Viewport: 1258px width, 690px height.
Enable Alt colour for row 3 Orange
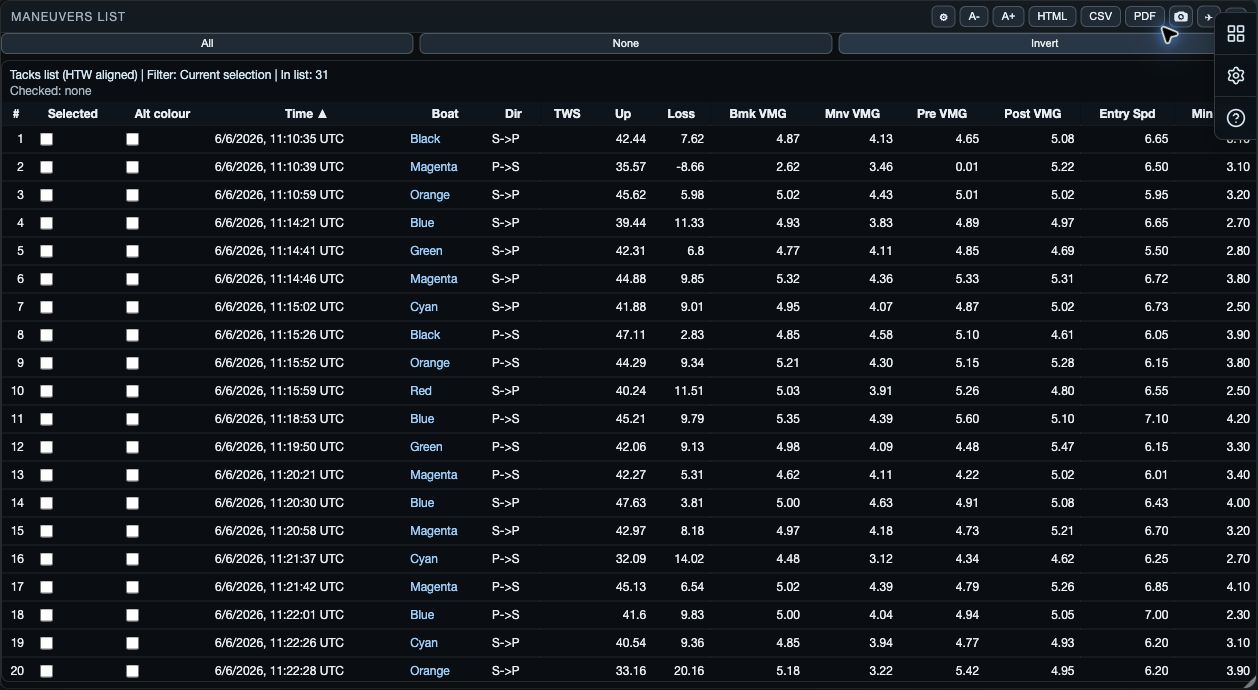[132, 195]
